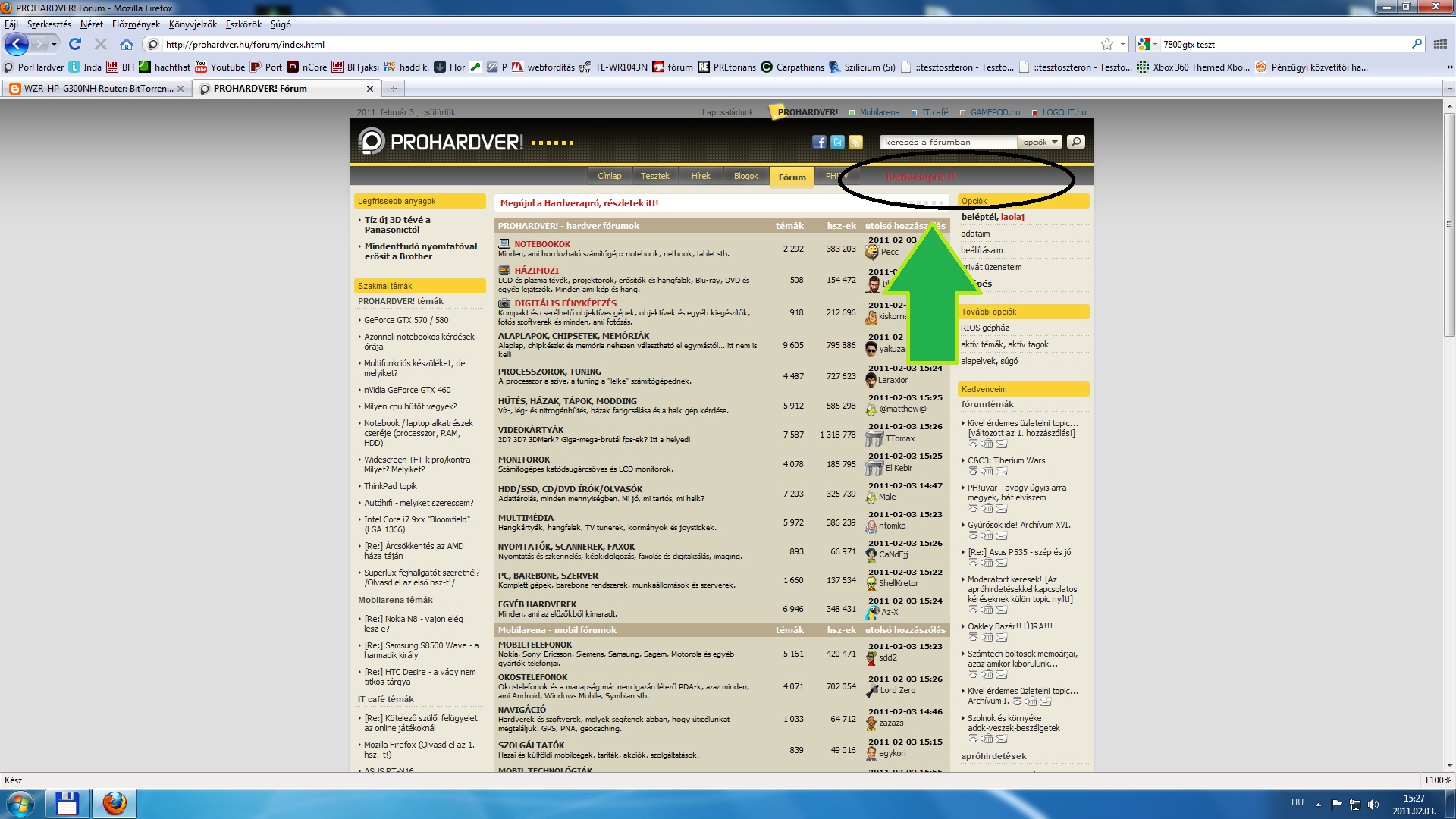Open the Eszközök menu

click(243, 24)
